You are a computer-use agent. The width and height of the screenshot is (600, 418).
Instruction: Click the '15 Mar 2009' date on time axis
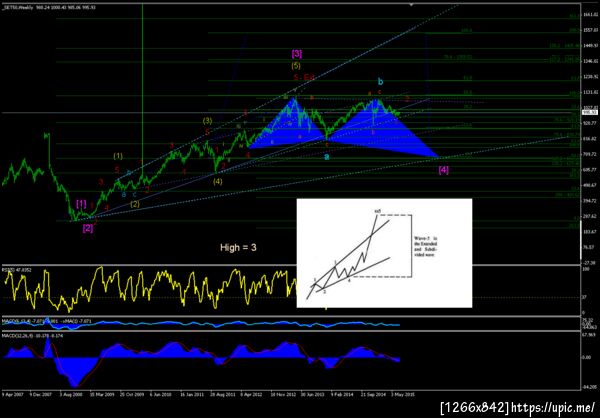click(x=102, y=393)
